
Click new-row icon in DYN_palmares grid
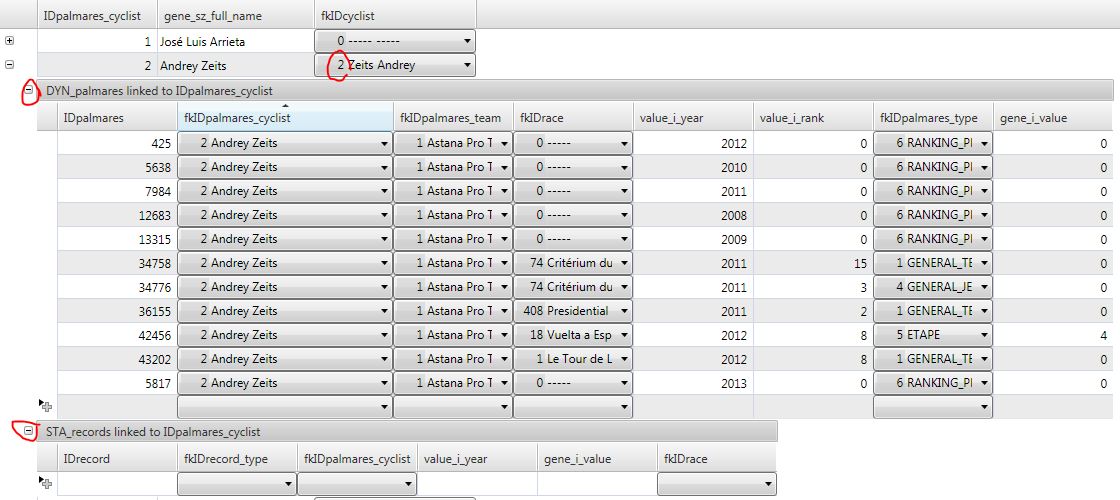point(45,406)
